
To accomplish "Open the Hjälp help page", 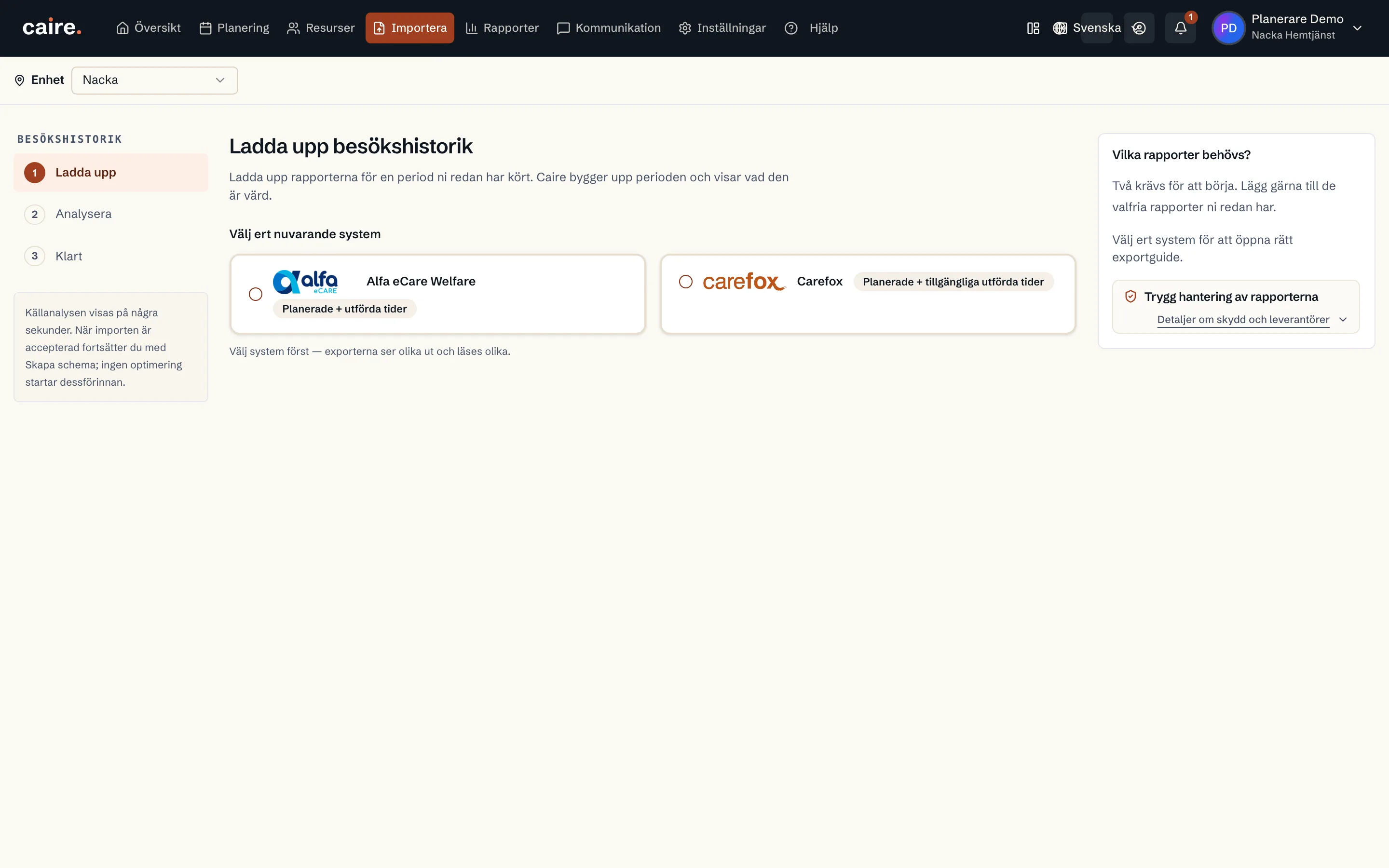I will coord(811,27).
